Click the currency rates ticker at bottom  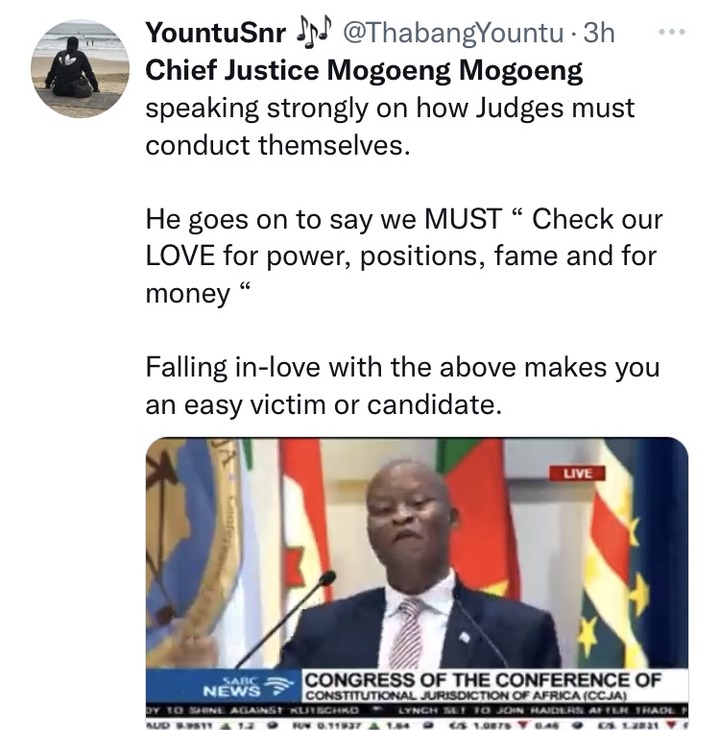click(417, 722)
